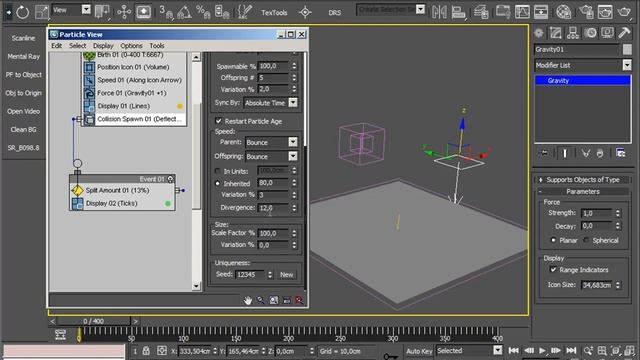Toggle the Spinner Snap icon
The height and width of the screenshot is (360, 640).
click(222, 12)
